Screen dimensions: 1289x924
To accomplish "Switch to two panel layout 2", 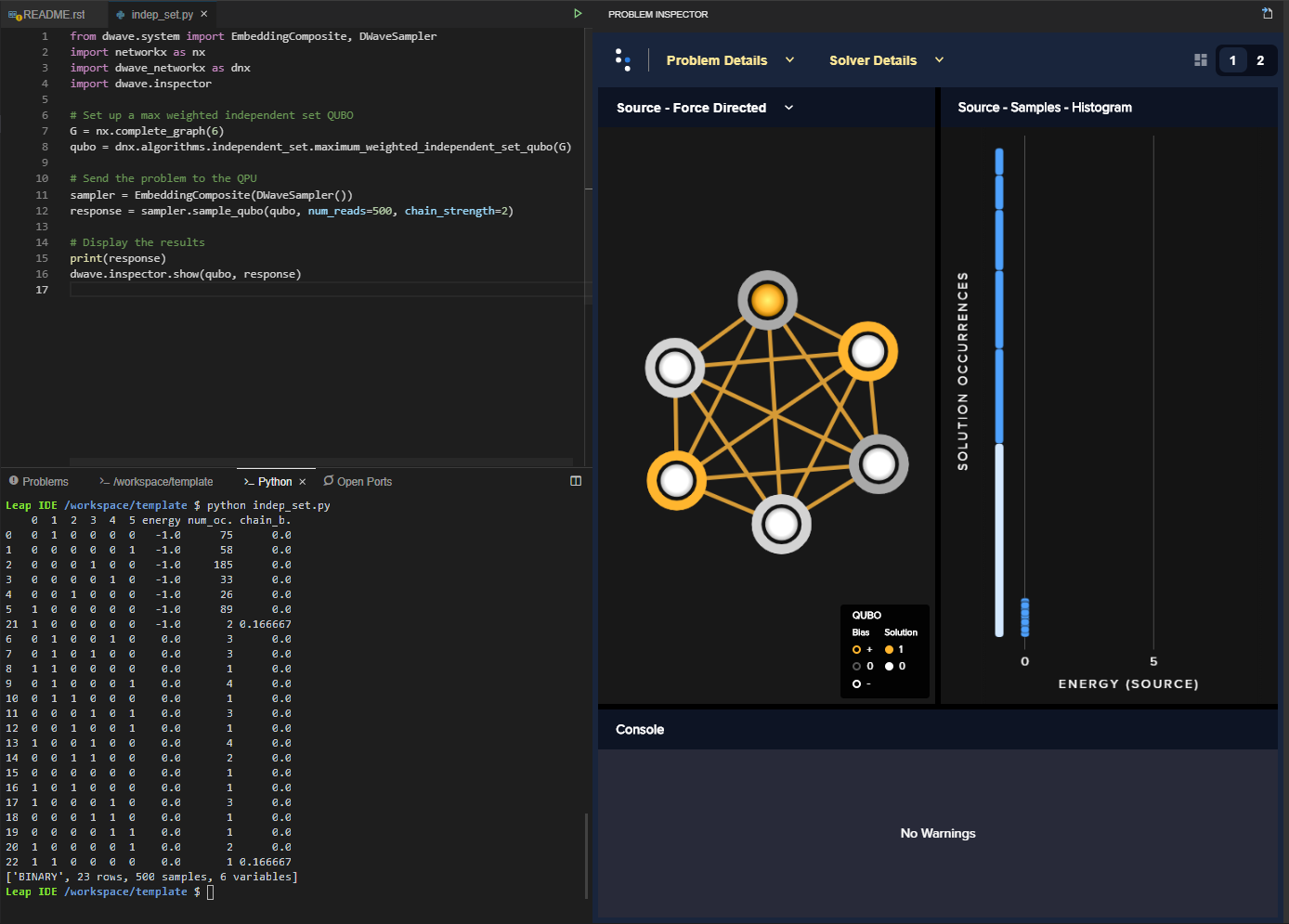I will coord(1260,60).
